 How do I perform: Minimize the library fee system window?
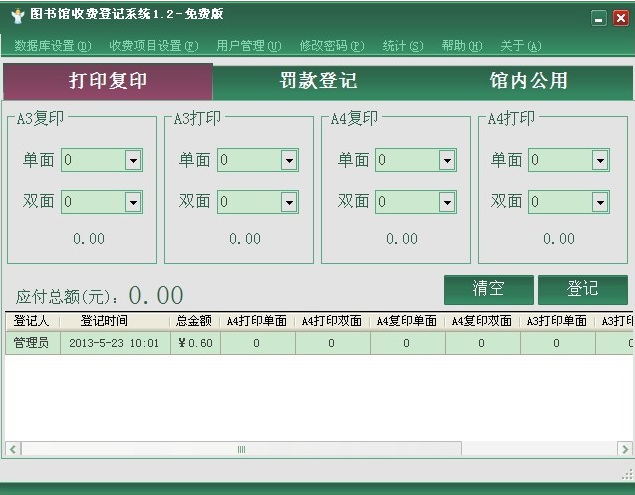tap(599, 18)
